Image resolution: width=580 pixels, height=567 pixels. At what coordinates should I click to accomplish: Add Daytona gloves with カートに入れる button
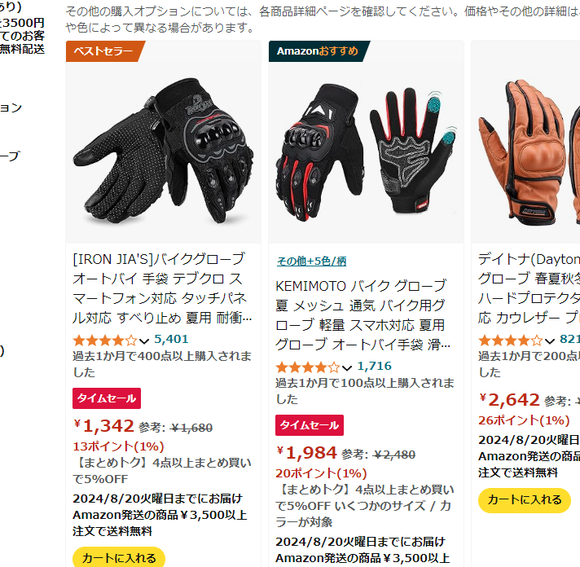[x=525, y=500]
